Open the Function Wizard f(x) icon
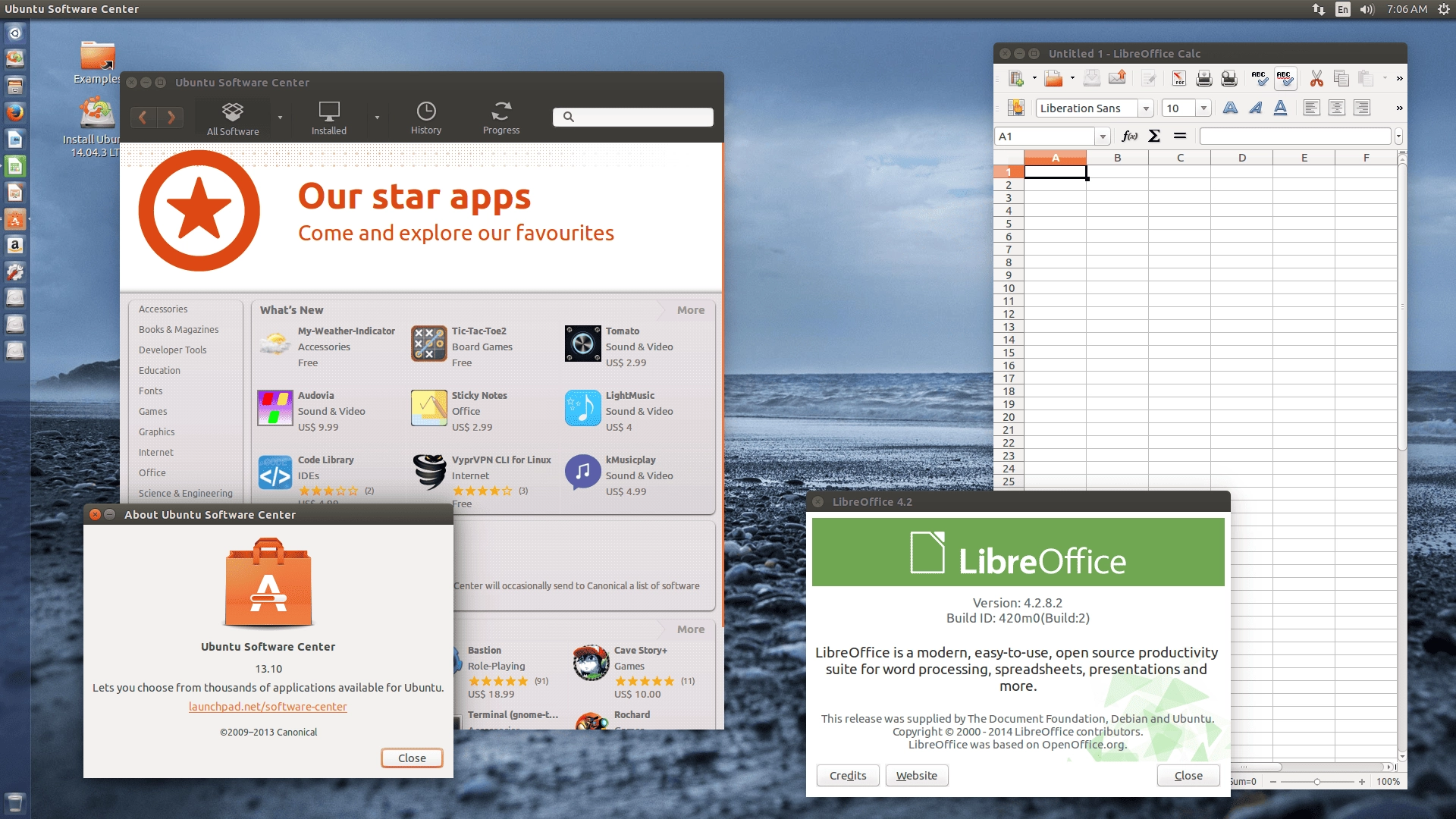Viewport: 1456px width, 819px height. [x=1130, y=136]
